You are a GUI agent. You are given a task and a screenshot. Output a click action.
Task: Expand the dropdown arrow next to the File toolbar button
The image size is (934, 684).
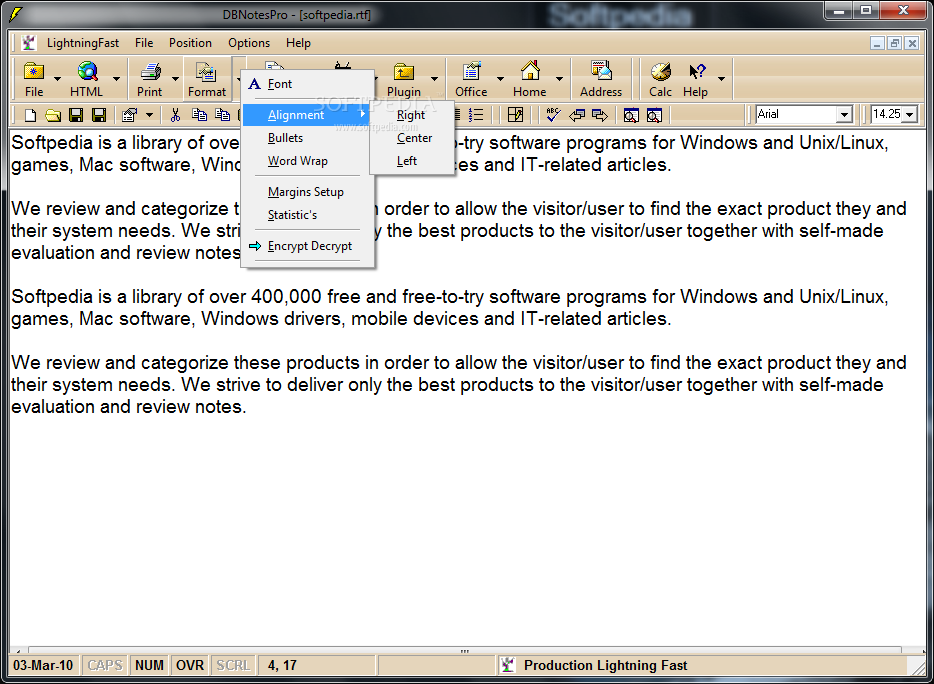[x=57, y=79]
